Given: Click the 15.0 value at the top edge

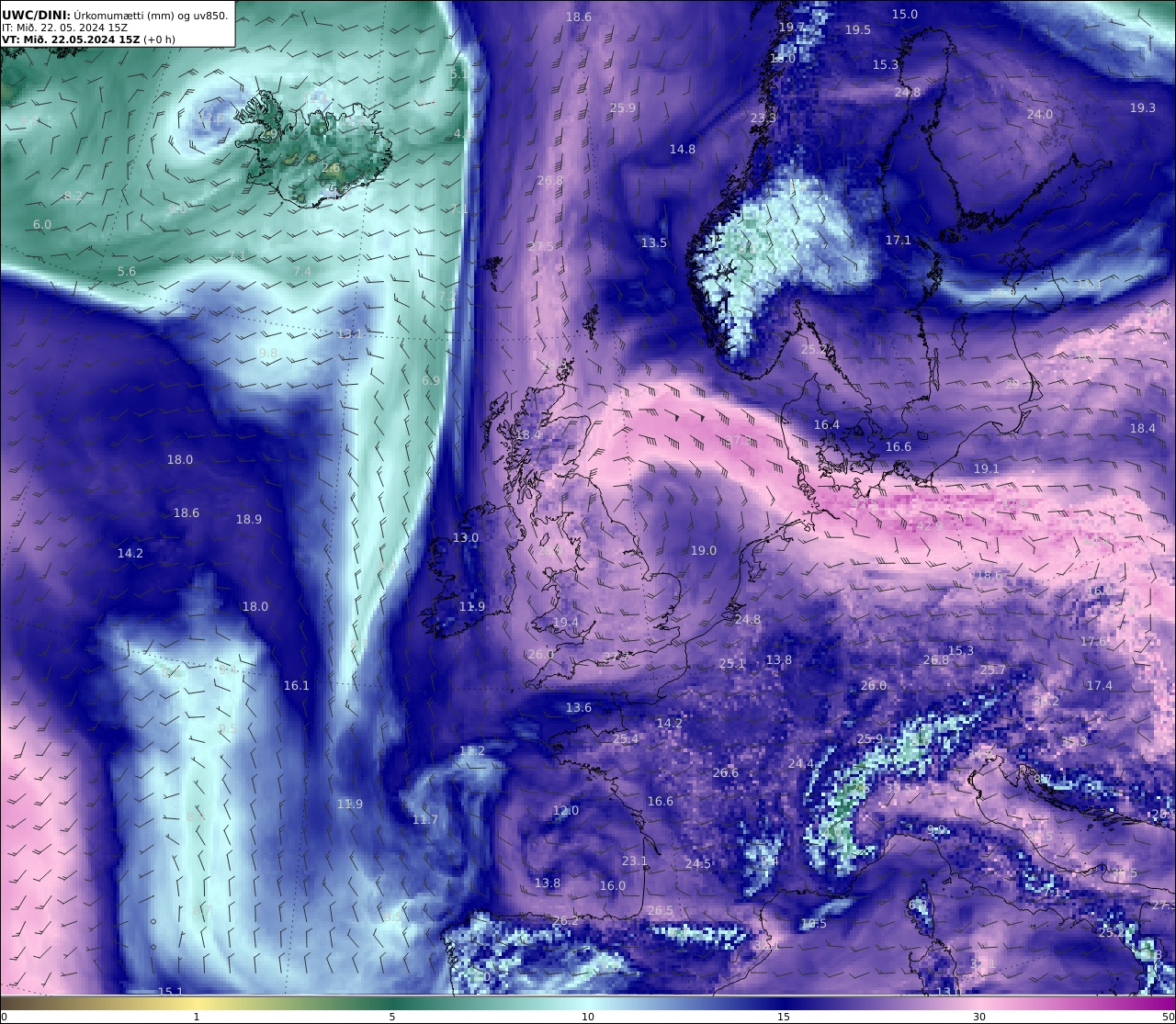Looking at the screenshot, I should point(905,14).
